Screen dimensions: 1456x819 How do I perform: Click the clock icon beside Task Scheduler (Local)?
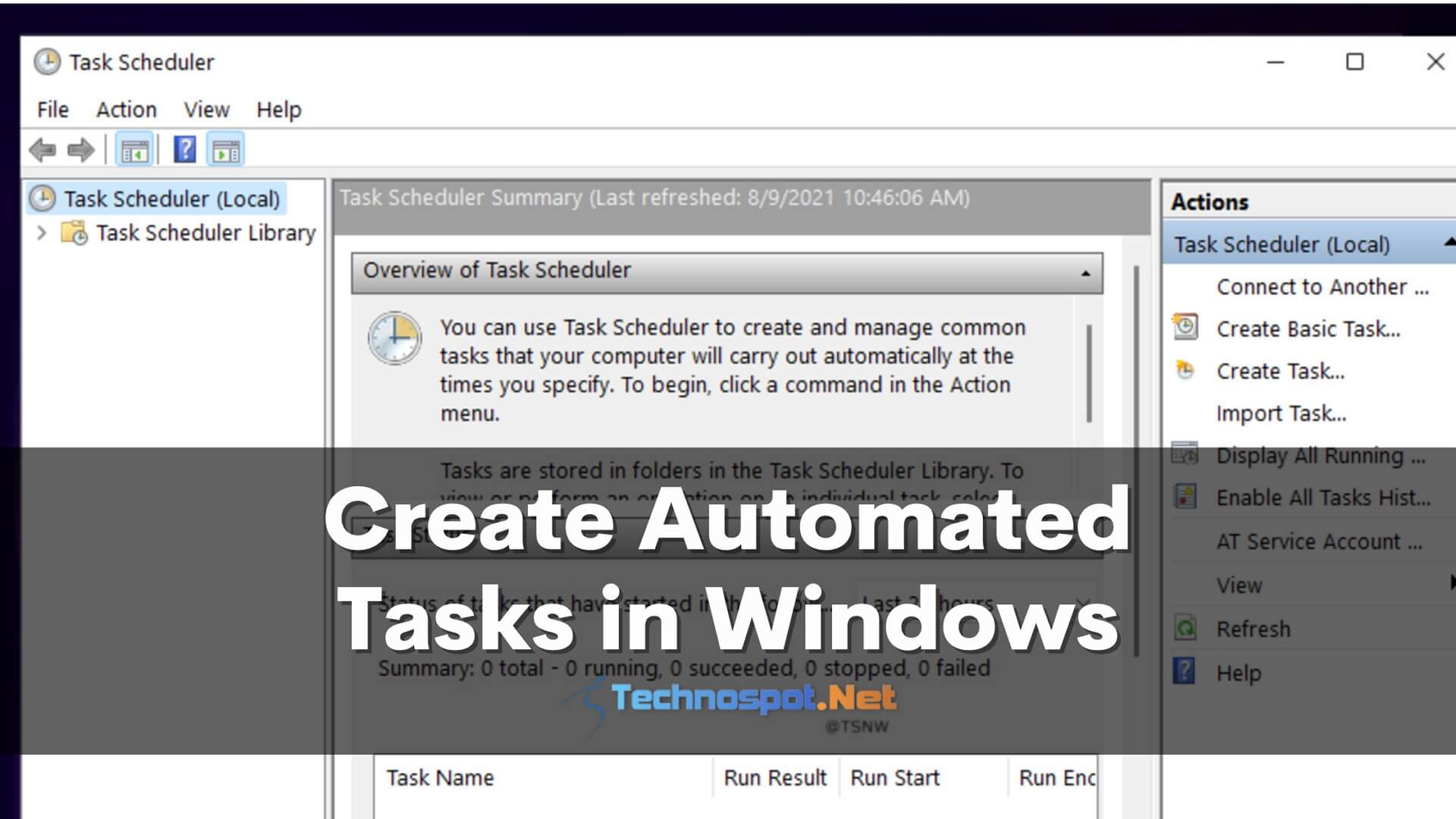point(42,199)
